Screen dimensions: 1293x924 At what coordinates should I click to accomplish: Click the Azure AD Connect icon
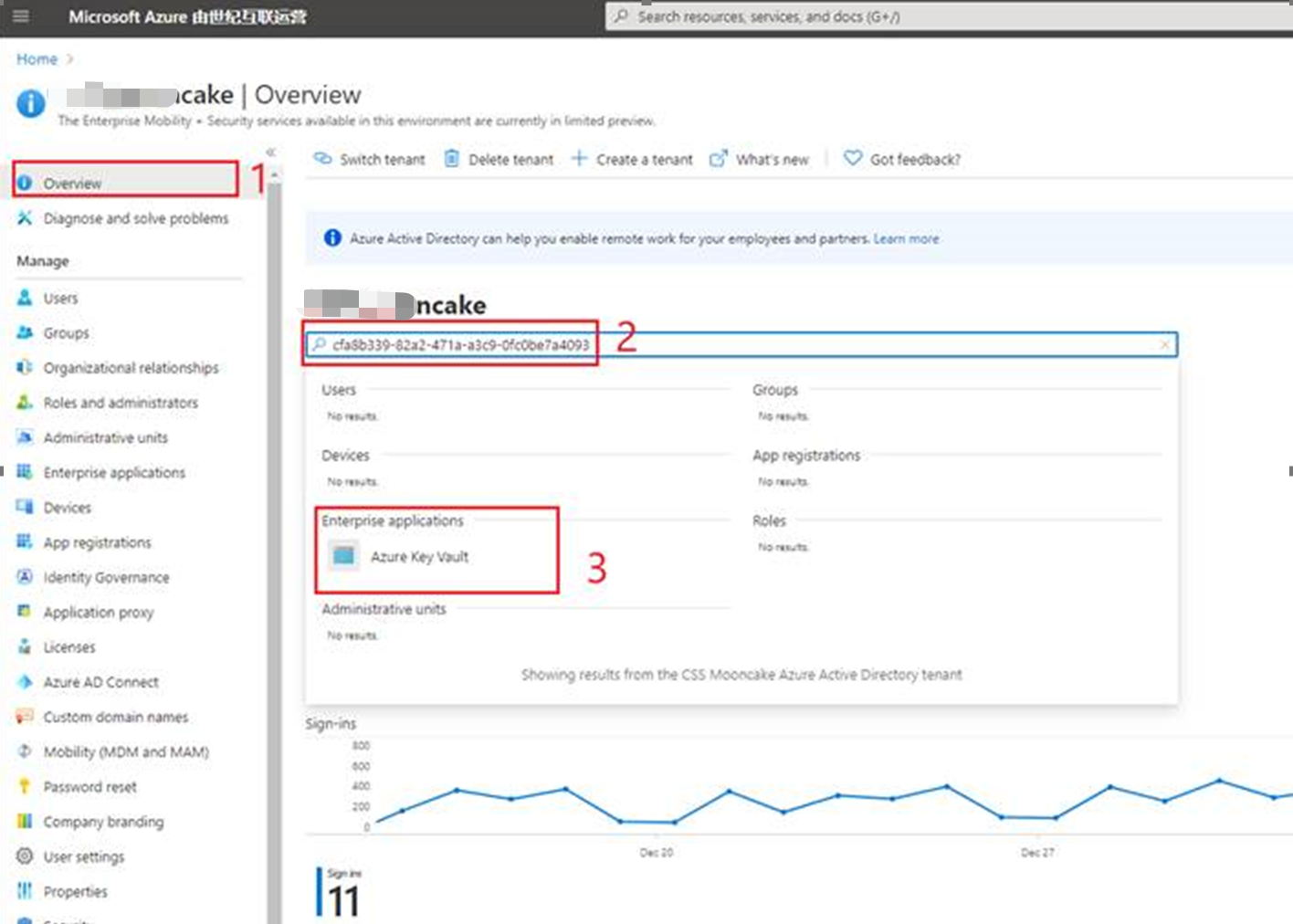tap(25, 682)
